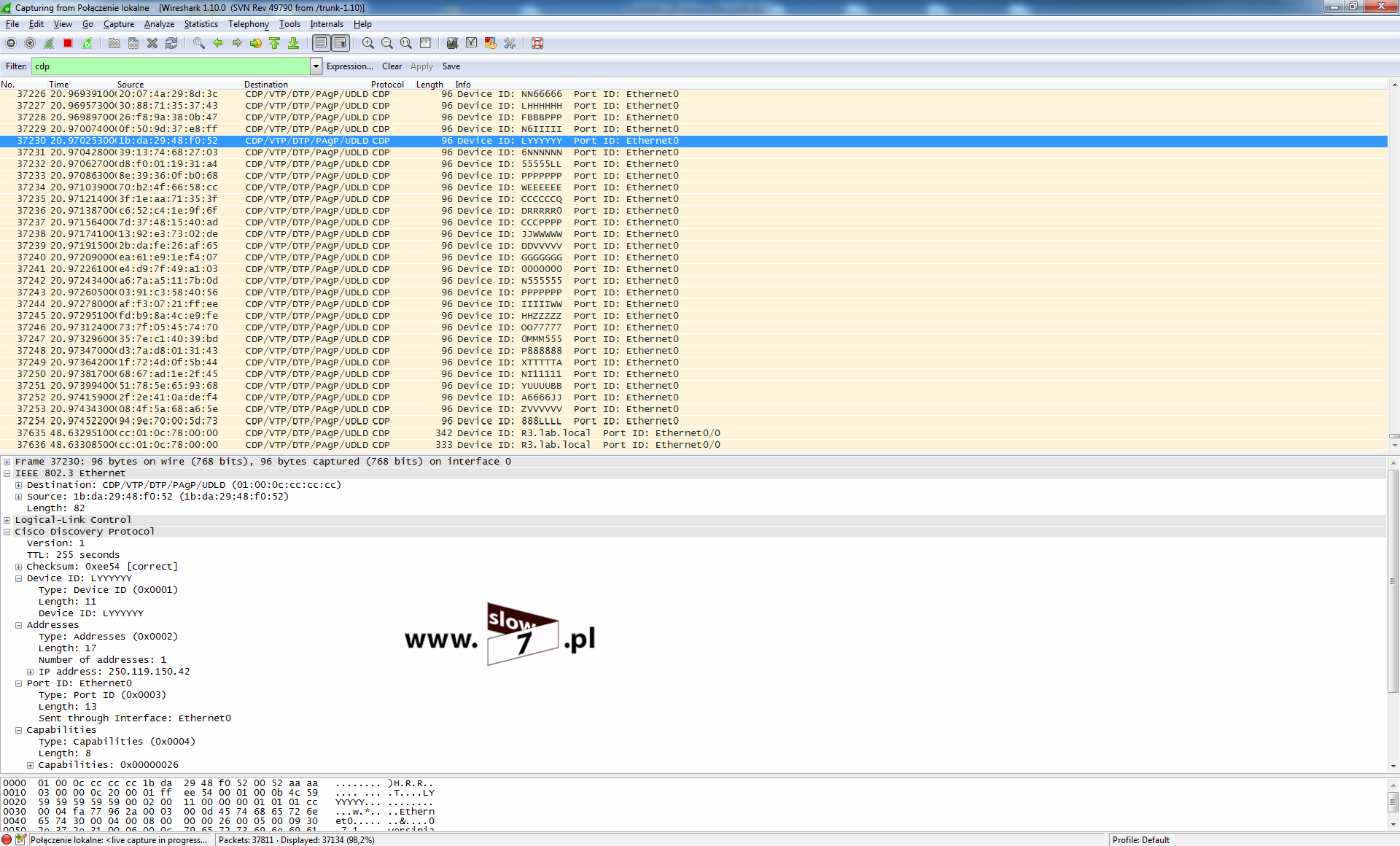Toggle auto scroll in live capture

point(341,43)
